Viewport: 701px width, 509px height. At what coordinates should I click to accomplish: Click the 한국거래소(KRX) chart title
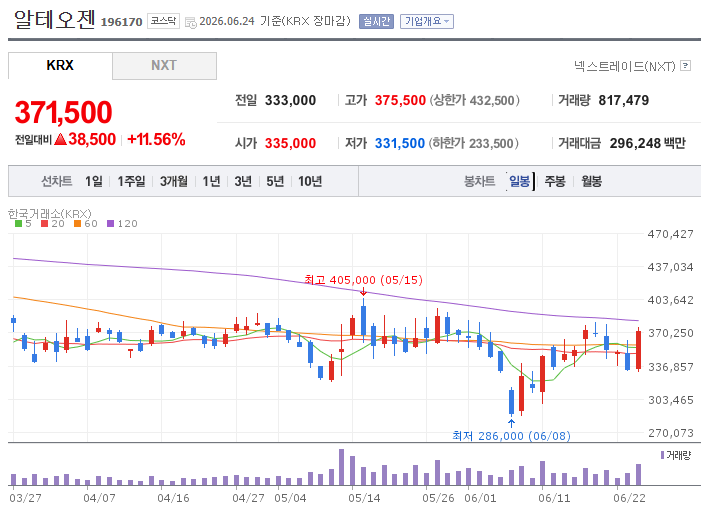[50, 214]
